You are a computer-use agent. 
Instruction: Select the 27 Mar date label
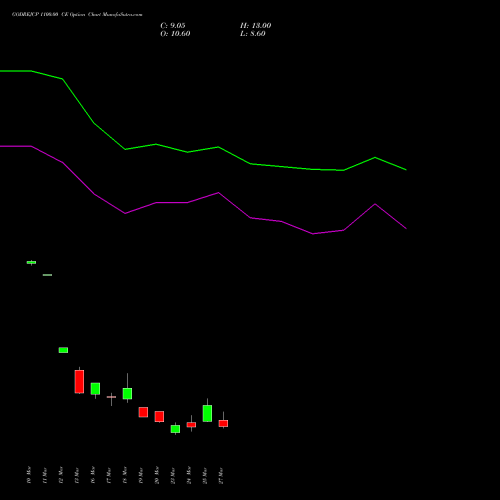tap(221, 475)
